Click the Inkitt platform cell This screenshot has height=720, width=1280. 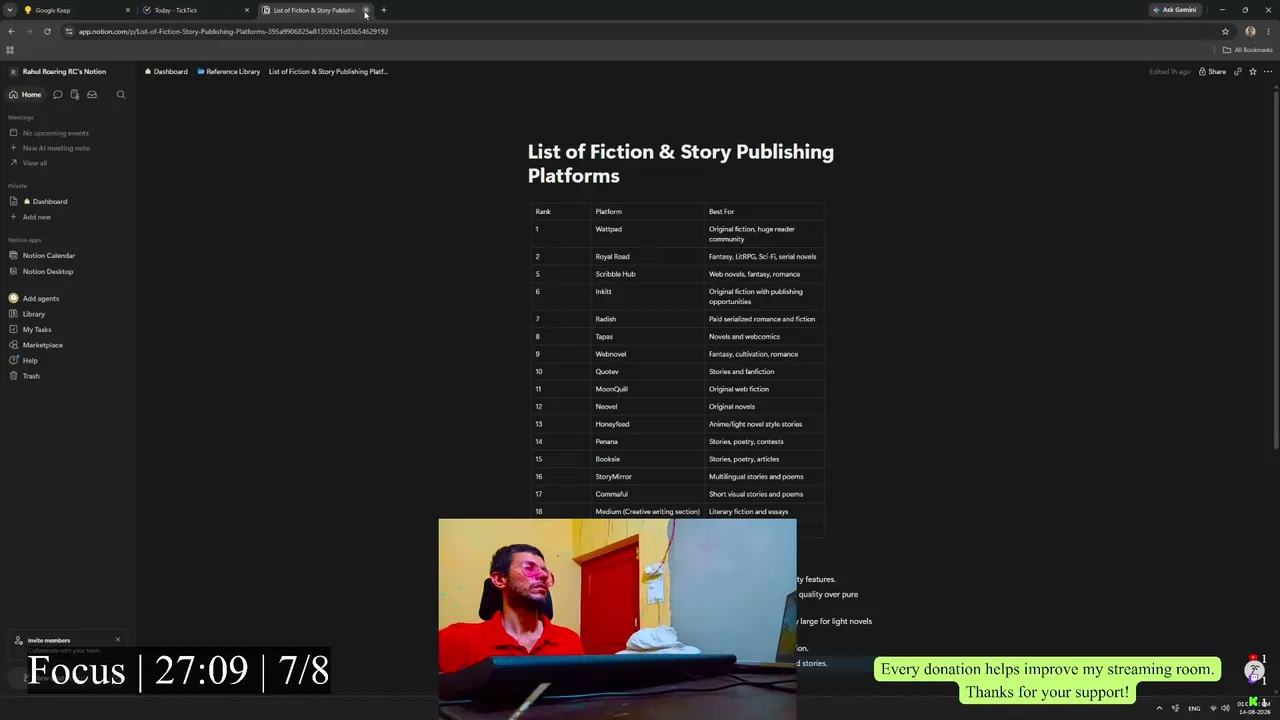pos(648,296)
